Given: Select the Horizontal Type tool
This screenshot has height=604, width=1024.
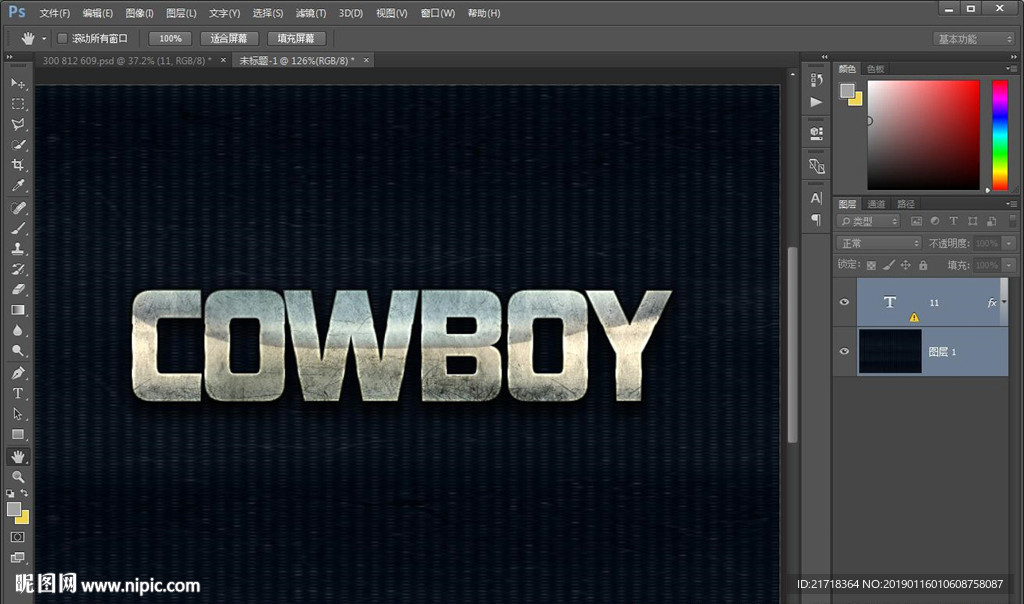Looking at the screenshot, I should click(x=18, y=393).
